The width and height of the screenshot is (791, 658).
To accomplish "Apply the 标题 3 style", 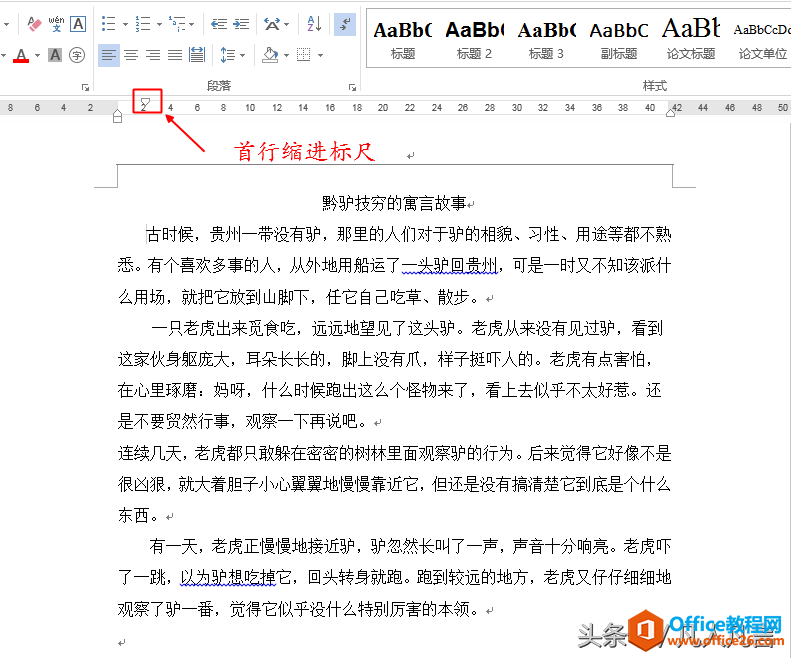I will 546,39.
